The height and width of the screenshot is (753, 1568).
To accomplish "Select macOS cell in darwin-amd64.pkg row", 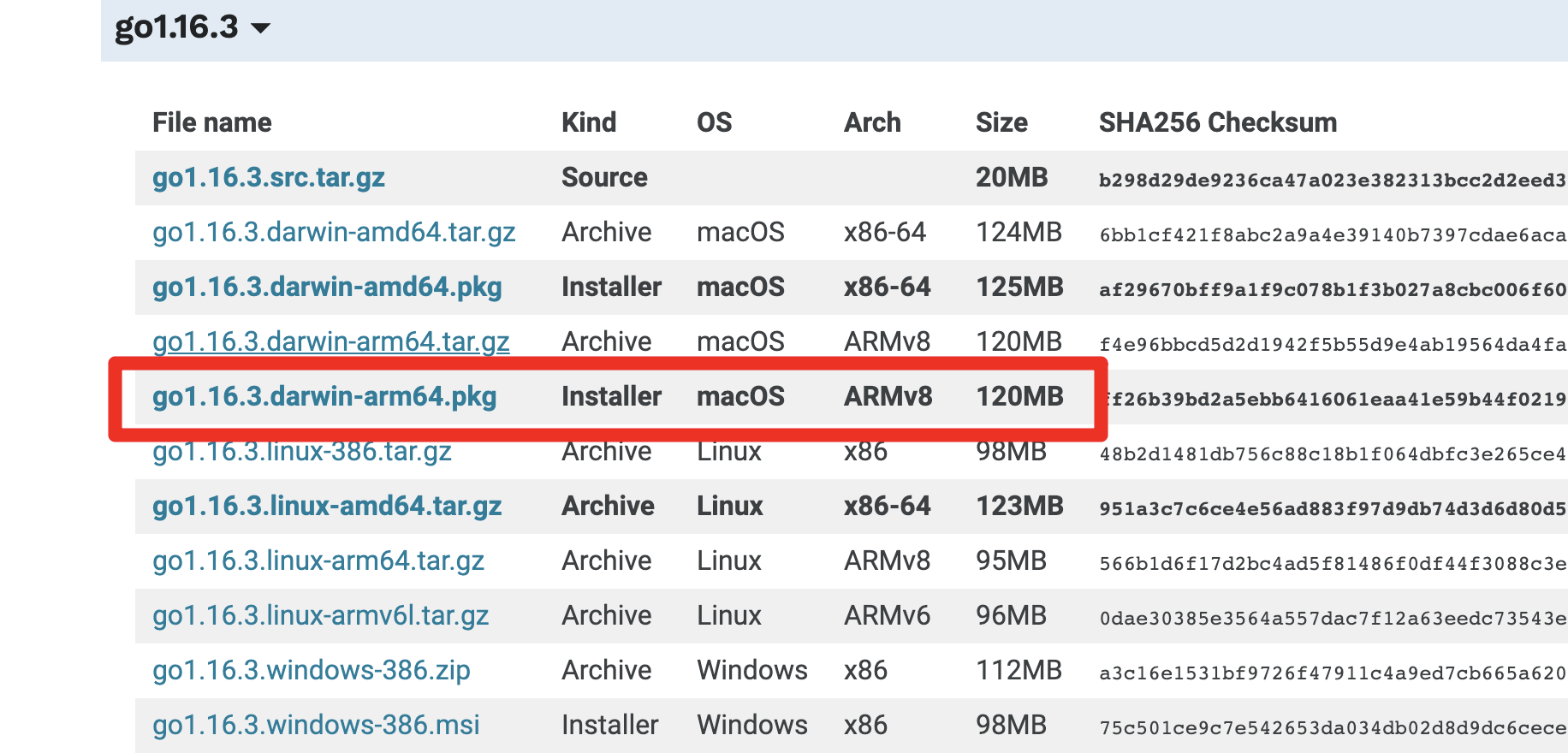I will click(740, 287).
